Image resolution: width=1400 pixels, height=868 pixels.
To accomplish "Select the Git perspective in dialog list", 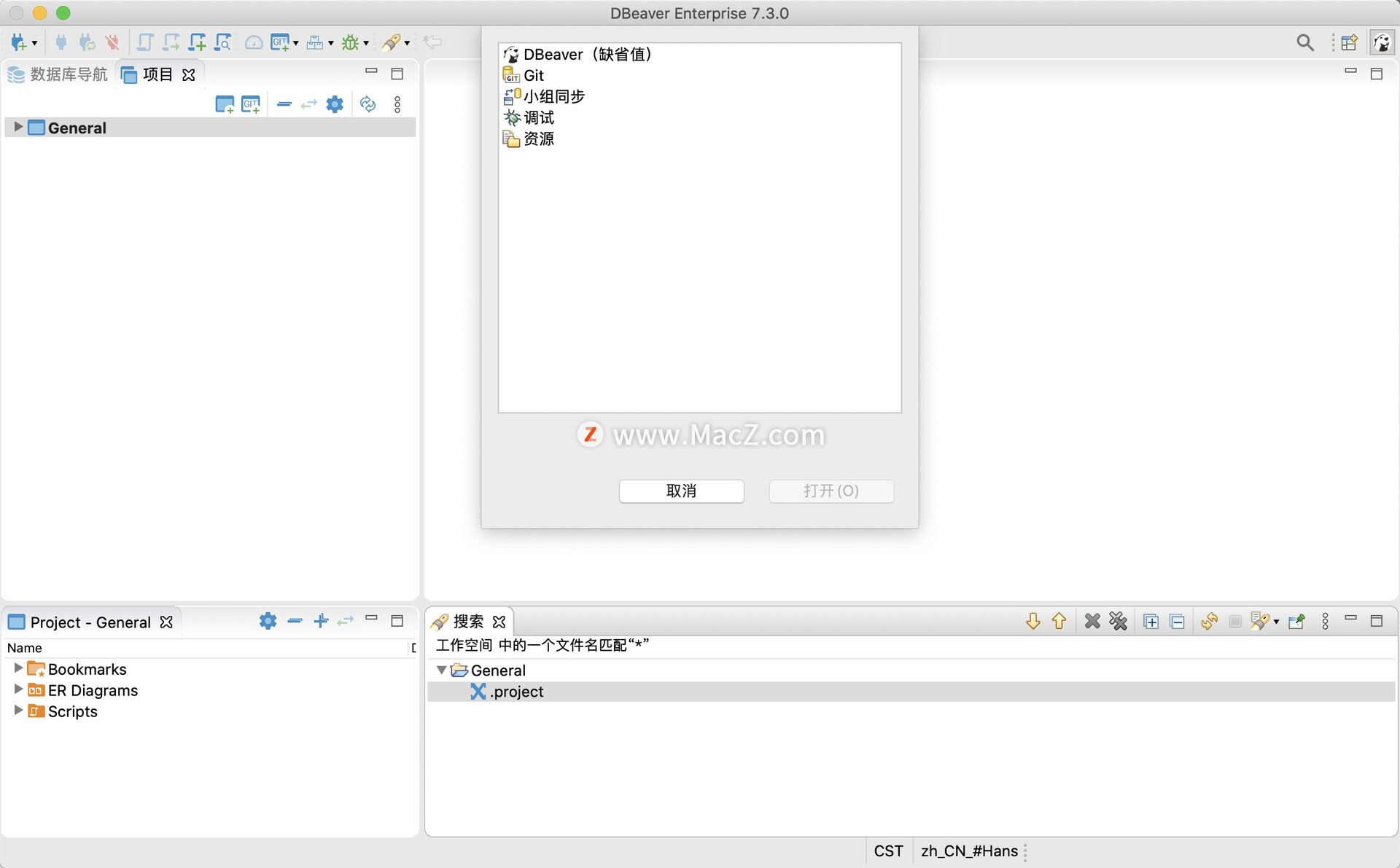I will [x=533, y=75].
